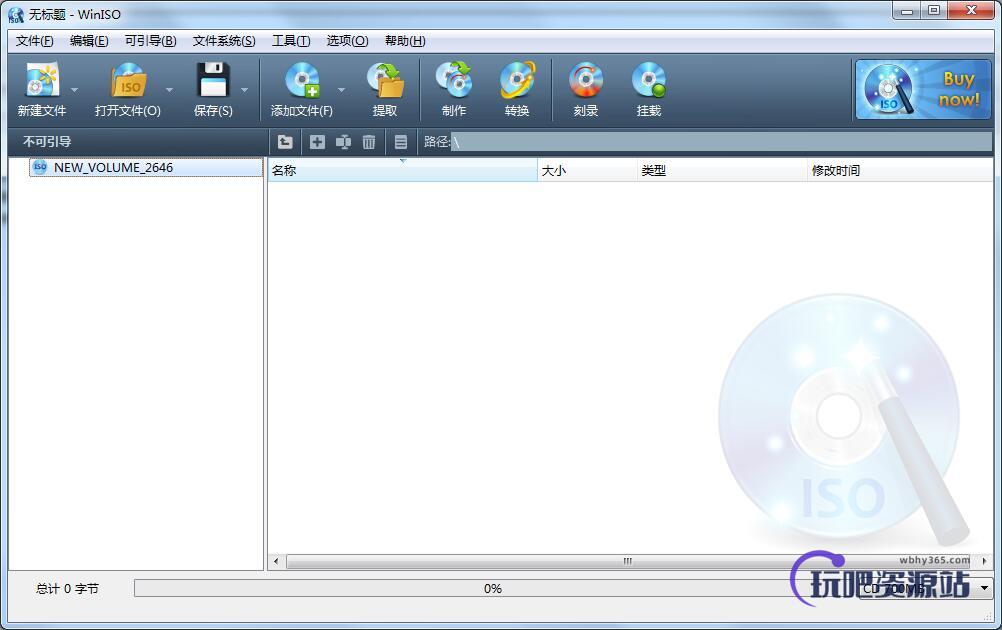This screenshot has height=630, width=1002.
Task: Open the Add Files dropdown arrow
Action: point(341,89)
